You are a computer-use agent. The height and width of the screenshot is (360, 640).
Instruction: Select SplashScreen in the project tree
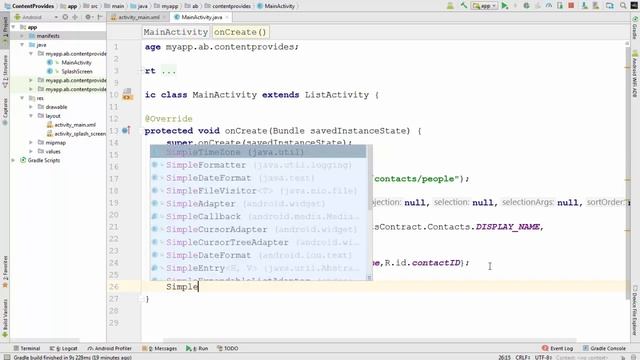click(x=77, y=71)
